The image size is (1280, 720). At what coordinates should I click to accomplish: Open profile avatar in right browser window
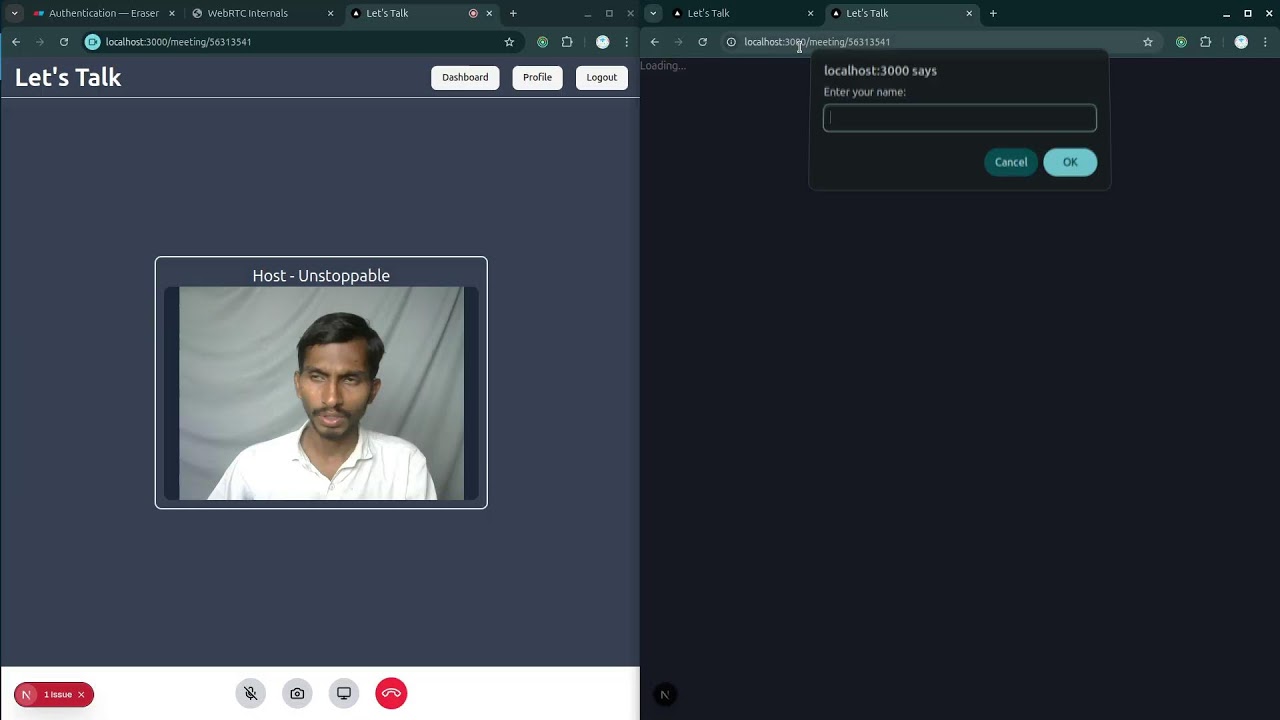pos(1241,42)
